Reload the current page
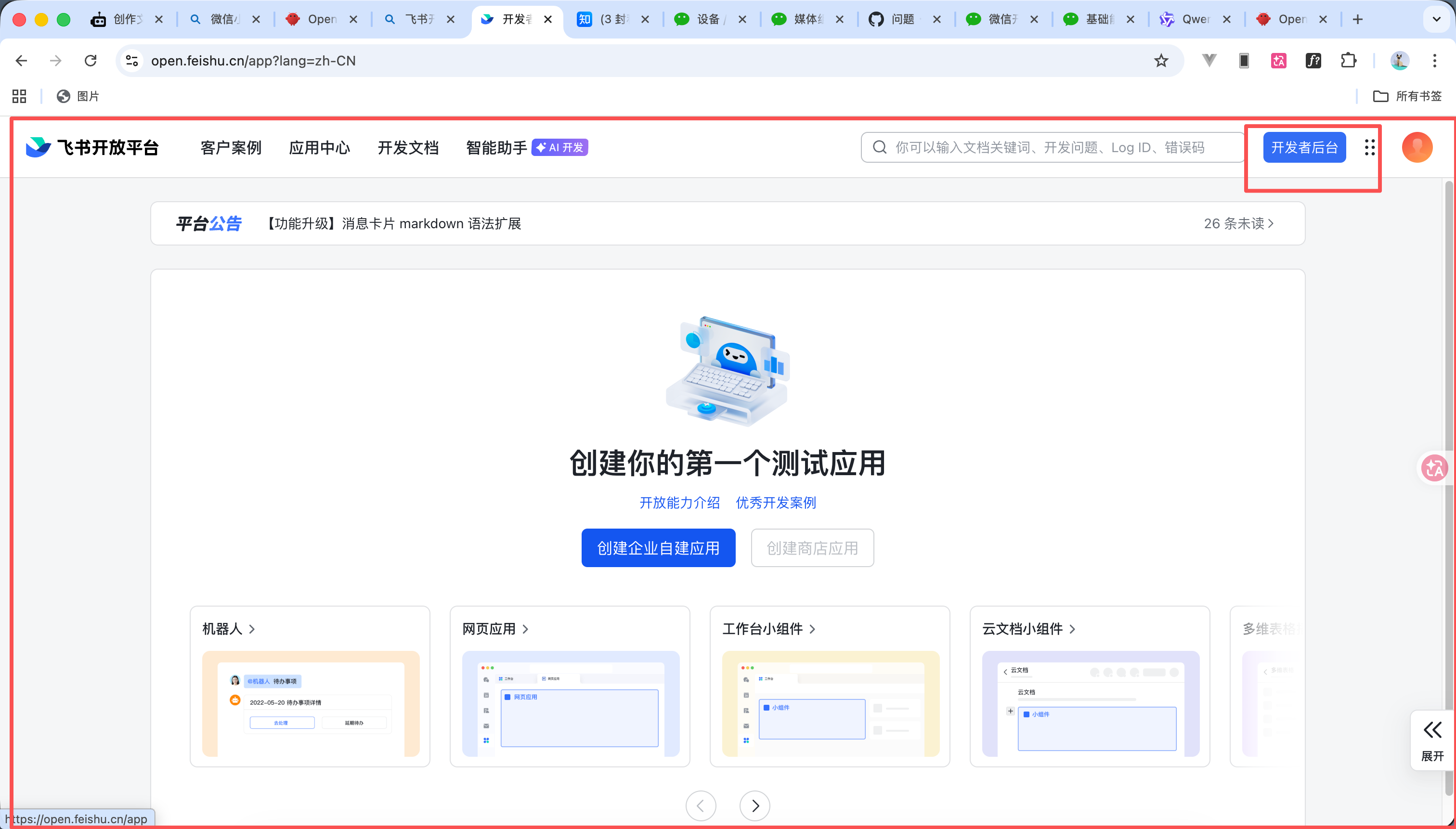Image resolution: width=1456 pixels, height=829 pixels. pos(91,60)
